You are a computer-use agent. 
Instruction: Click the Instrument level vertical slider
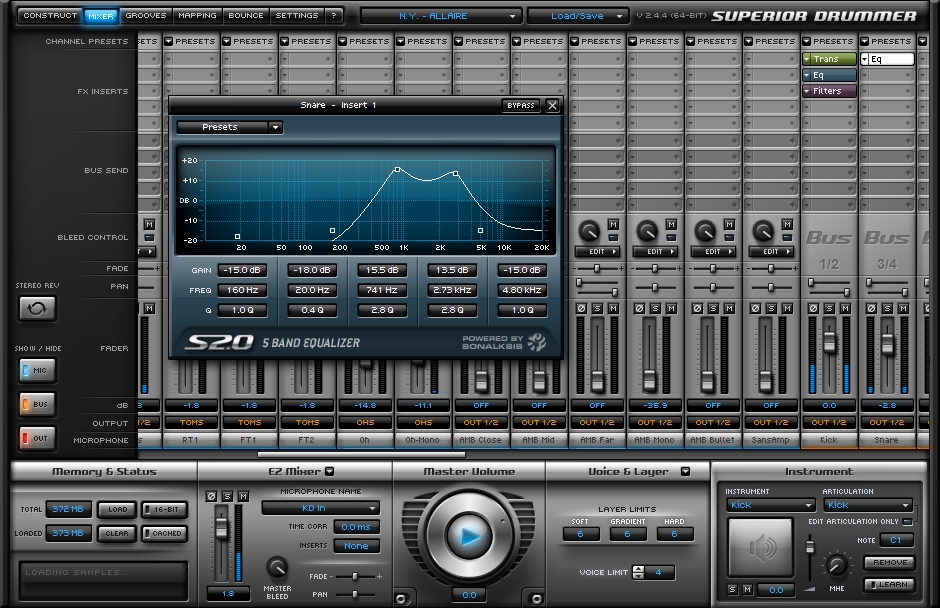click(810, 547)
